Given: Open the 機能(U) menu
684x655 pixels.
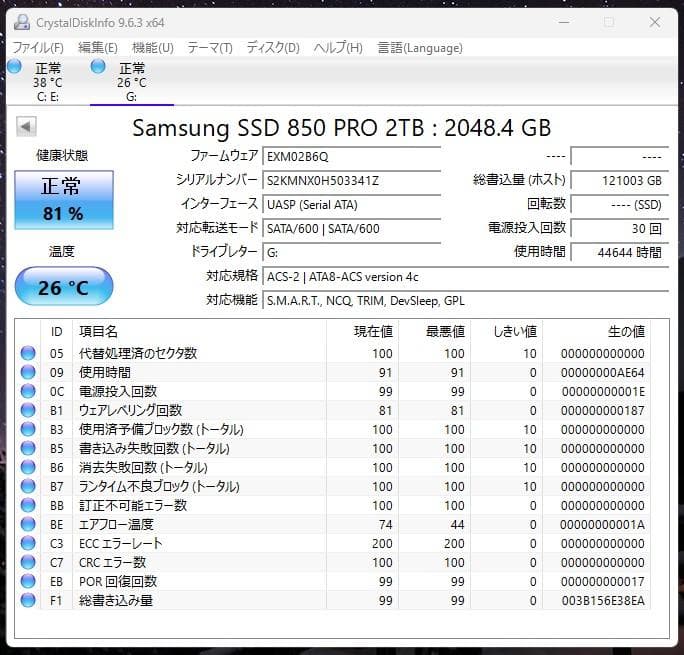Looking at the screenshot, I should [153, 48].
